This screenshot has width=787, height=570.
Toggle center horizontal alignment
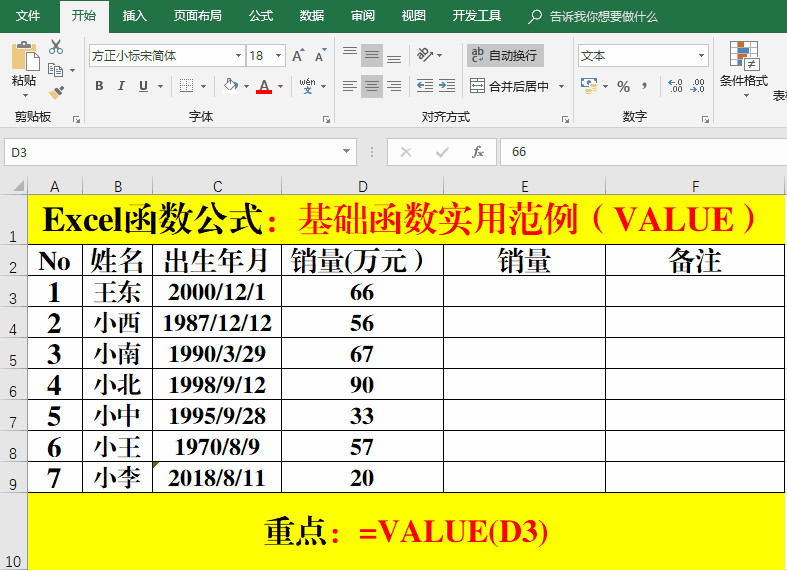[x=372, y=86]
